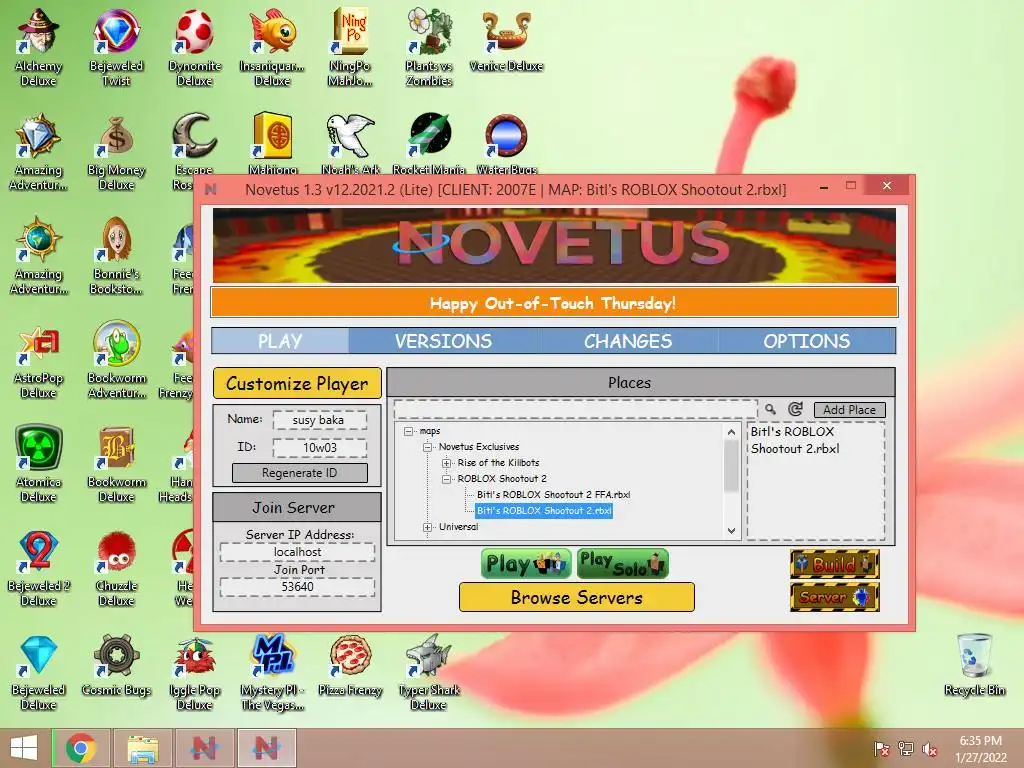The width and height of the screenshot is (1024, 768).
Task: Click the Add Place button
Action: [x=850, y=409]
